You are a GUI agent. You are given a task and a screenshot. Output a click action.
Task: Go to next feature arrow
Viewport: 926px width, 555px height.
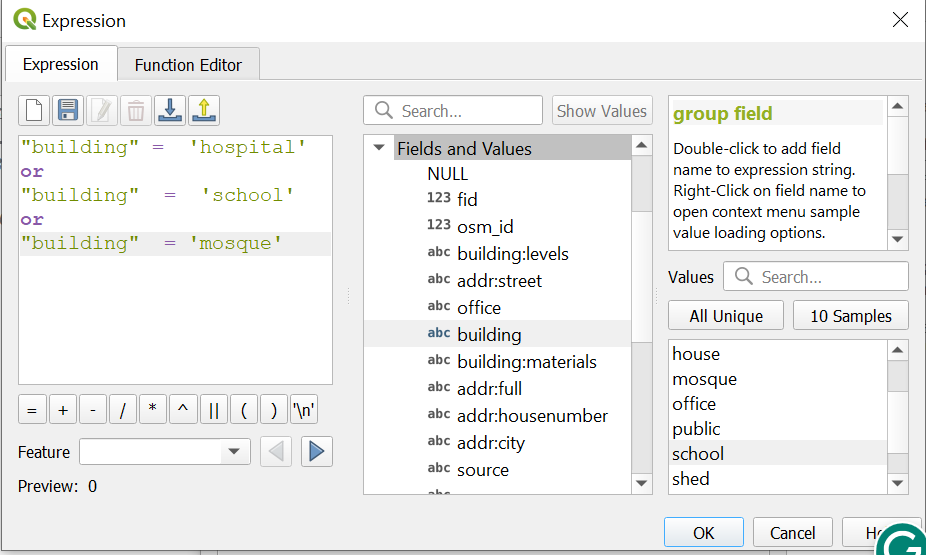(316, 452)
